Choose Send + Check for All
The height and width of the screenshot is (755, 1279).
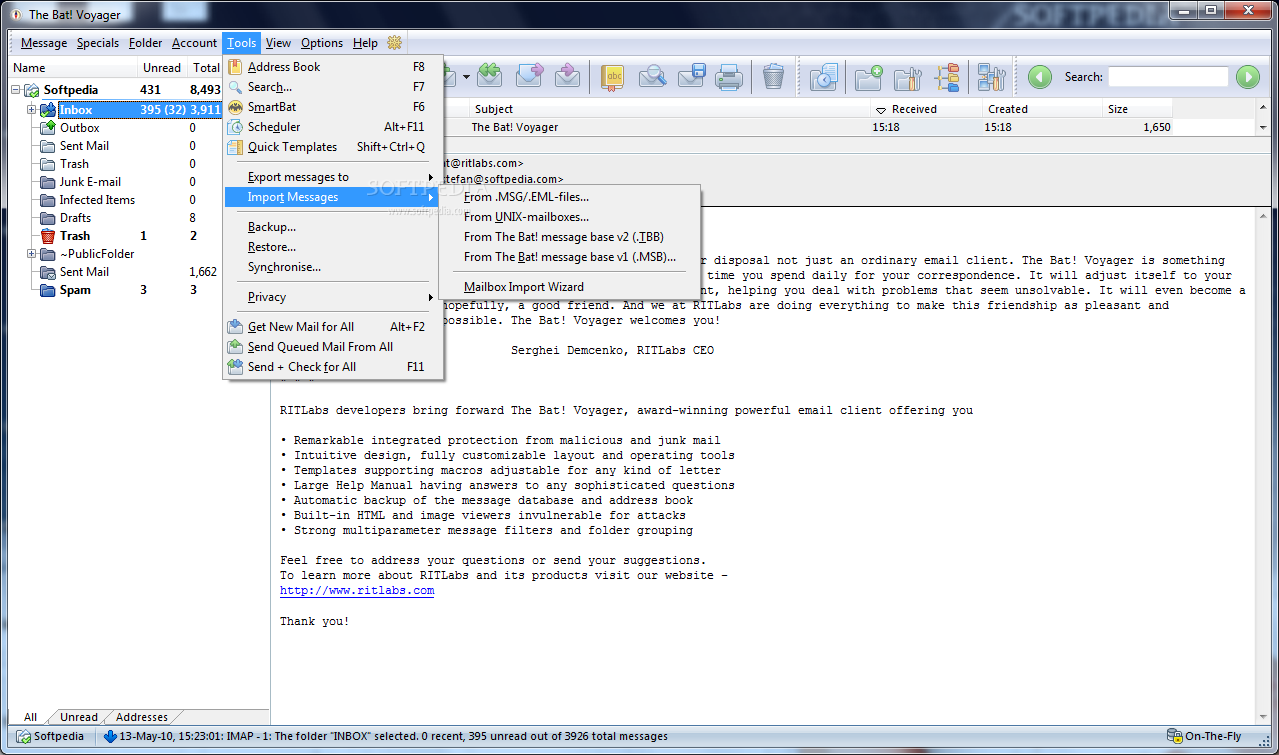tap(333, 367)
